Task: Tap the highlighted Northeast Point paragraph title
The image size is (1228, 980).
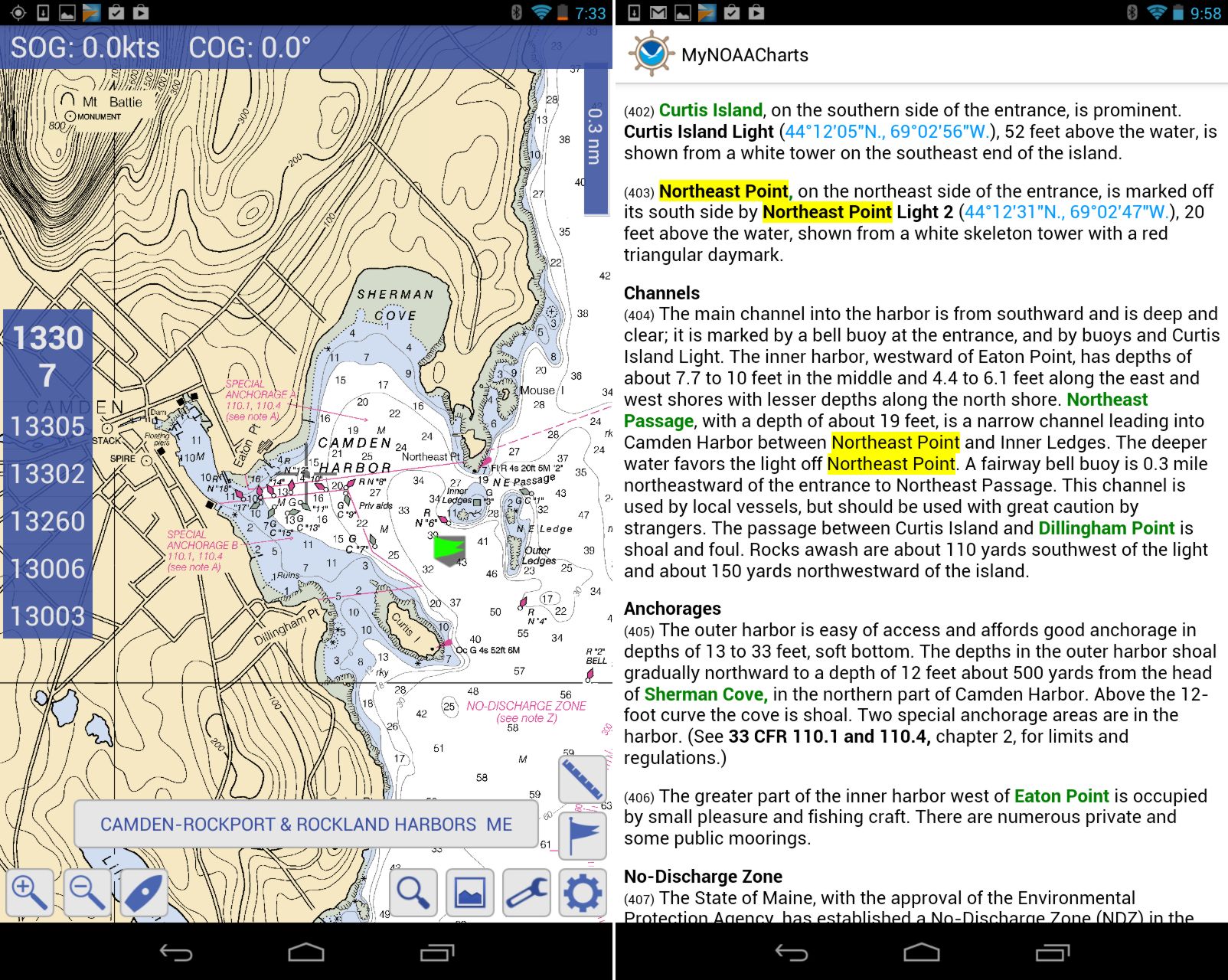Action: (725, 191)
